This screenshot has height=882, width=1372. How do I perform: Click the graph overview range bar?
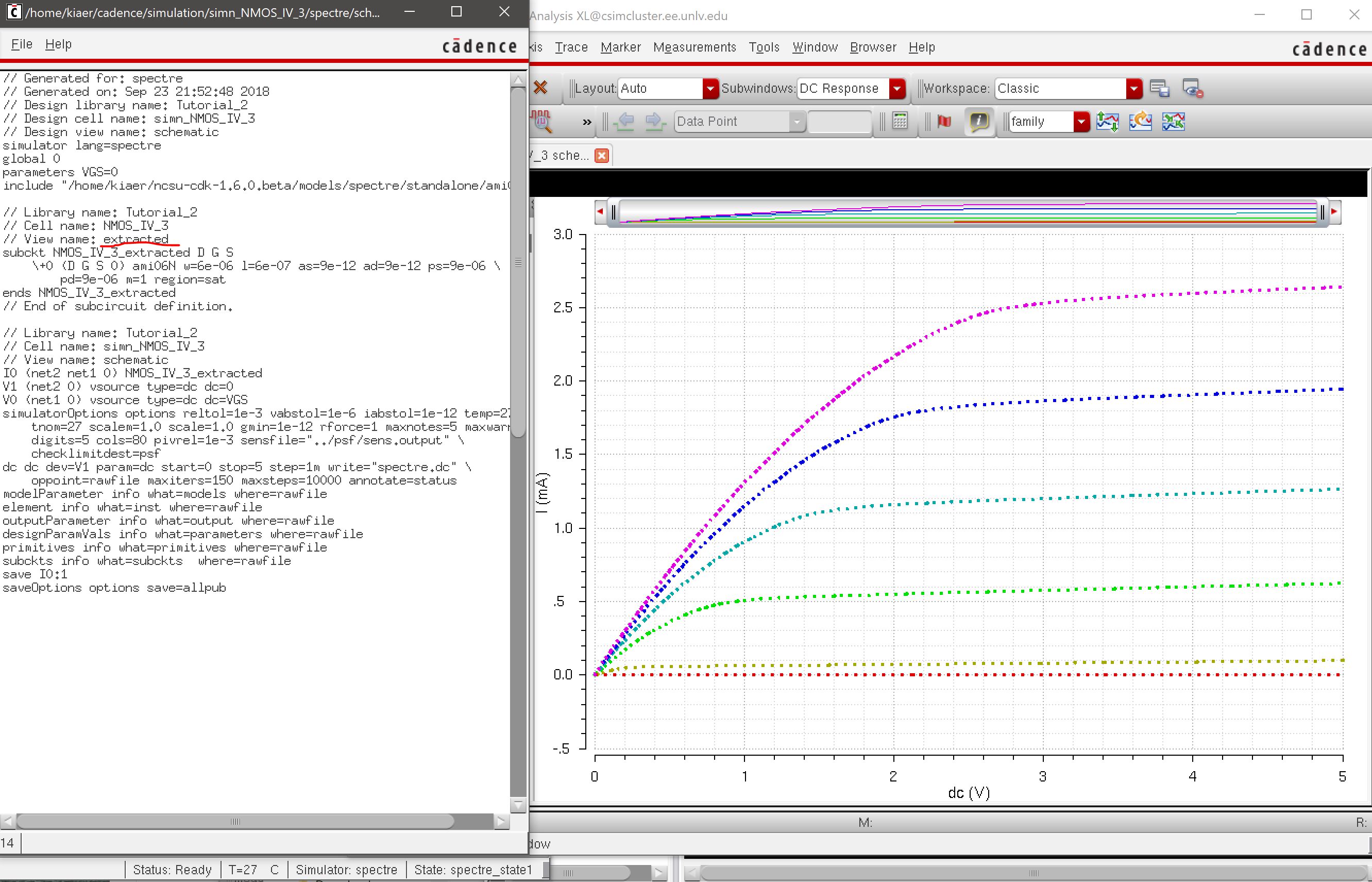pyautogui.click(x=968, y=212)
